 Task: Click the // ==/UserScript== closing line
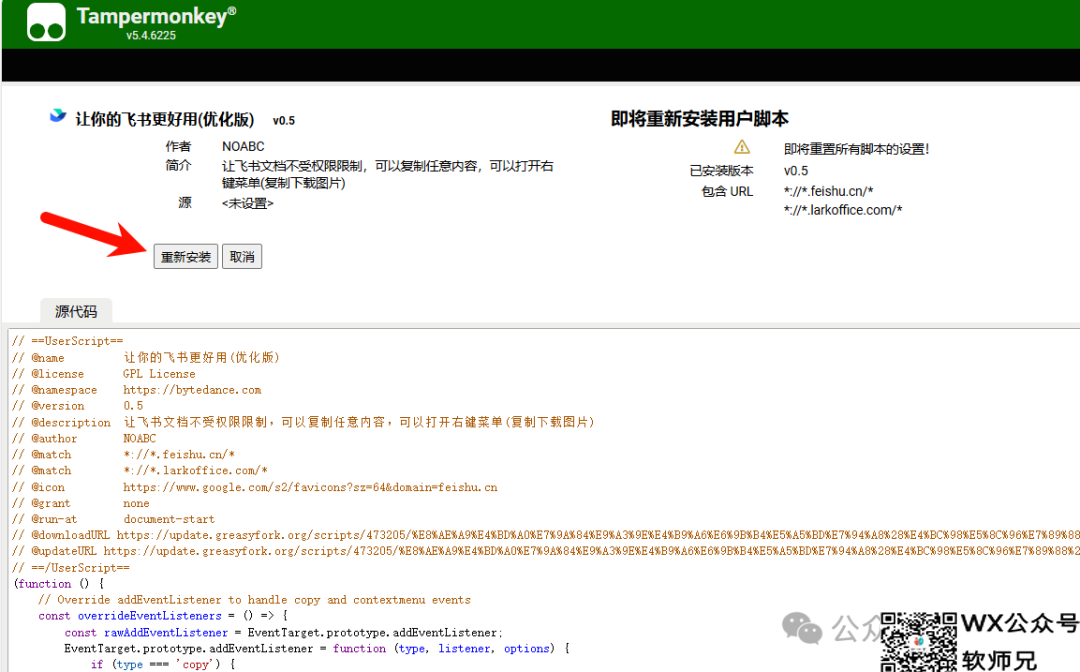(x=71, y=568)
